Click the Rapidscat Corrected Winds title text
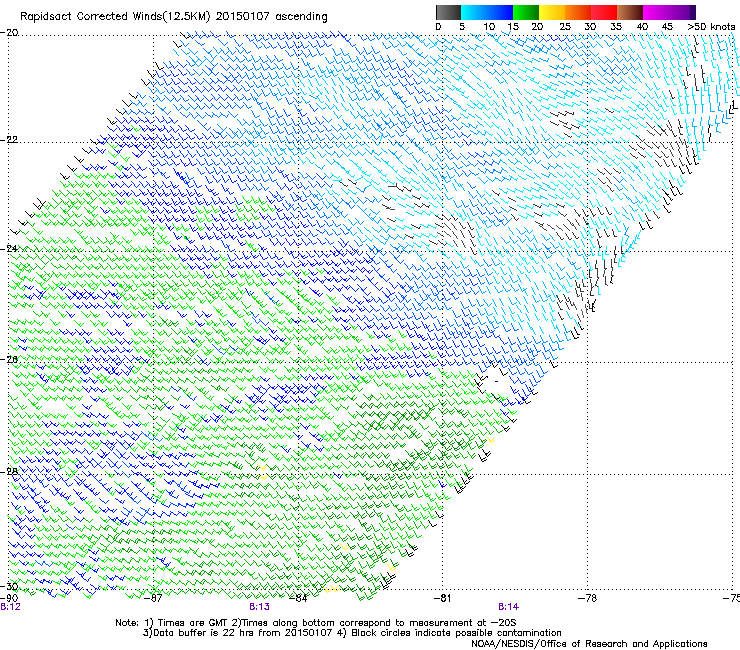This screenshot has height=650, width=740. click(174, 17)
